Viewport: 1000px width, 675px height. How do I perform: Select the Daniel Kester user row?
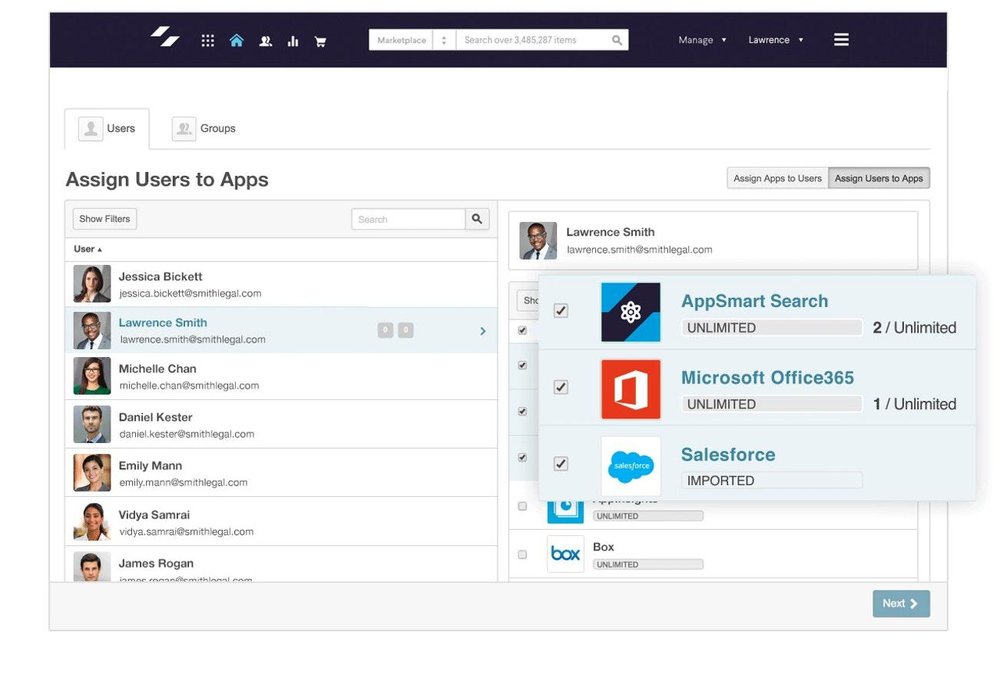click(x=281, y=424)
